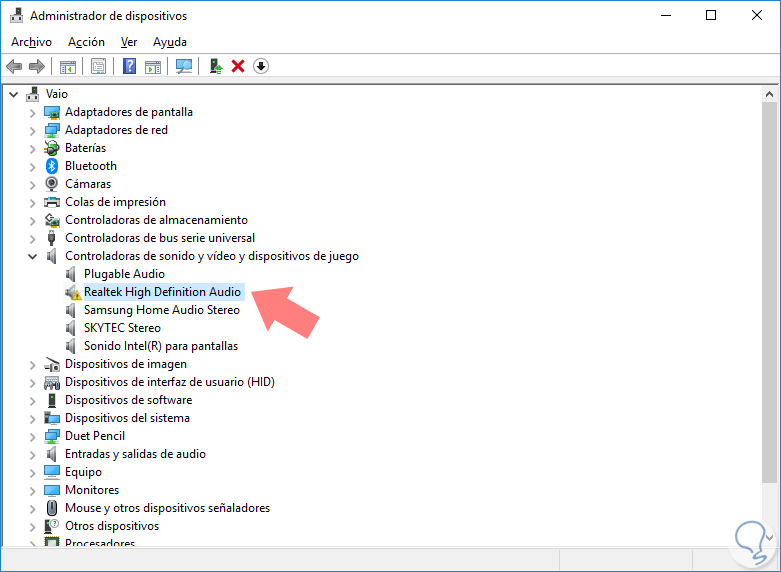Collapse Controladoras de sonido y vídeo
This screenshot has width=781, height=572.
pos(32,256)
